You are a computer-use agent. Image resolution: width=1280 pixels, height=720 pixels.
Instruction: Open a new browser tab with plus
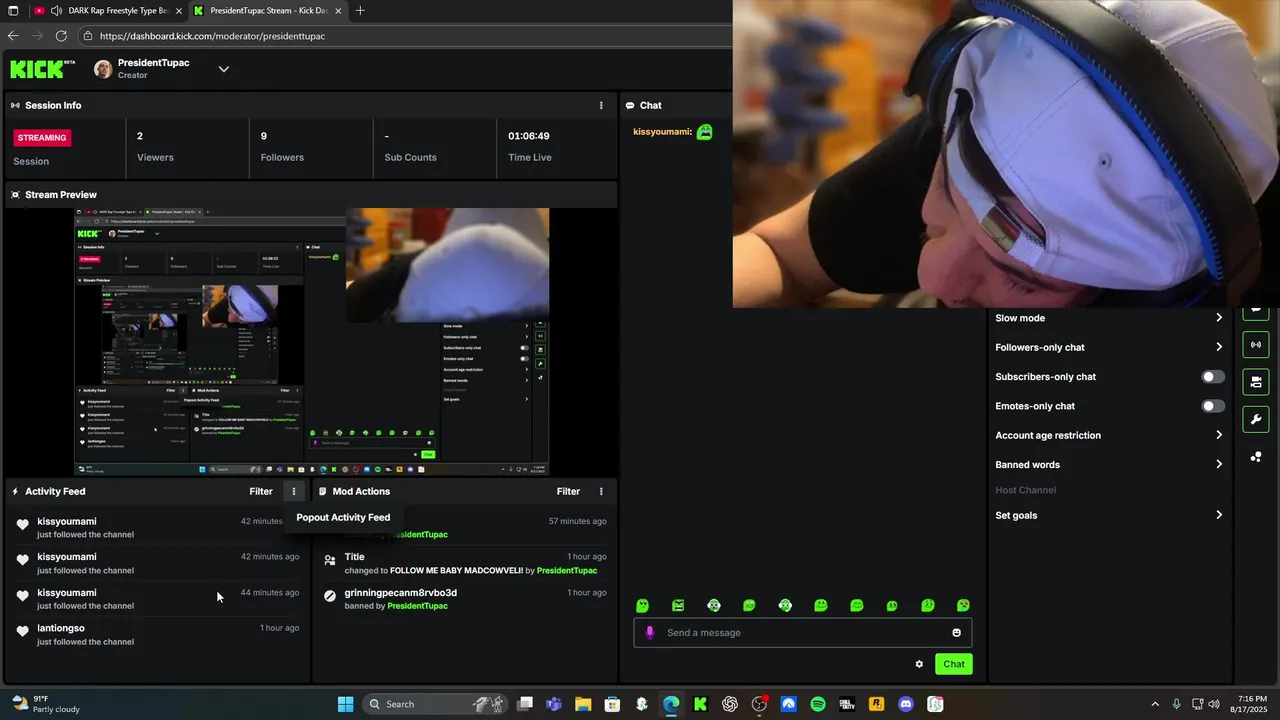coord(360,11)
